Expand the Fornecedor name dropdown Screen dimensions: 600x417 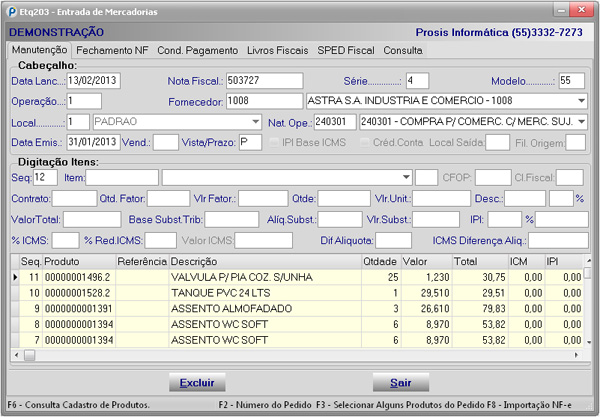tap(581, 101)
